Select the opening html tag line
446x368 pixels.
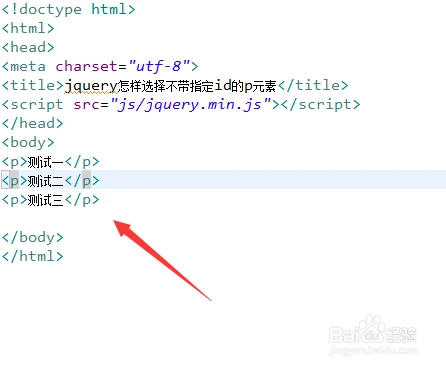(28, 28)
